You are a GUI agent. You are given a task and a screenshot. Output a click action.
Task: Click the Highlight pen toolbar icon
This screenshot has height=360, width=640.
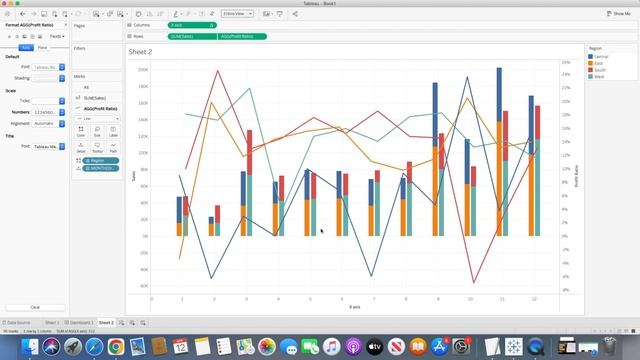(176, 14)
